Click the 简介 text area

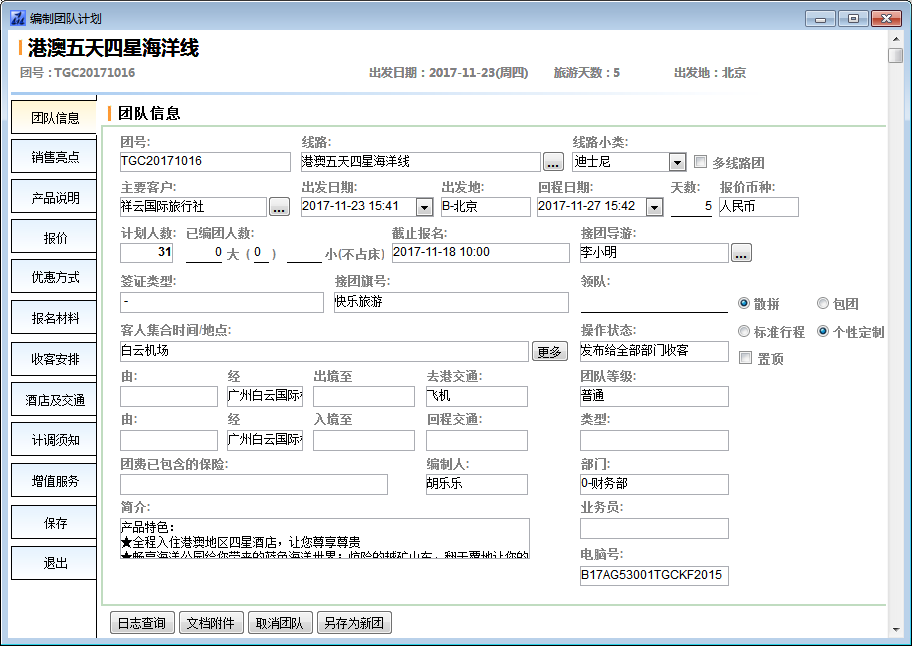(x=325, y=539)
